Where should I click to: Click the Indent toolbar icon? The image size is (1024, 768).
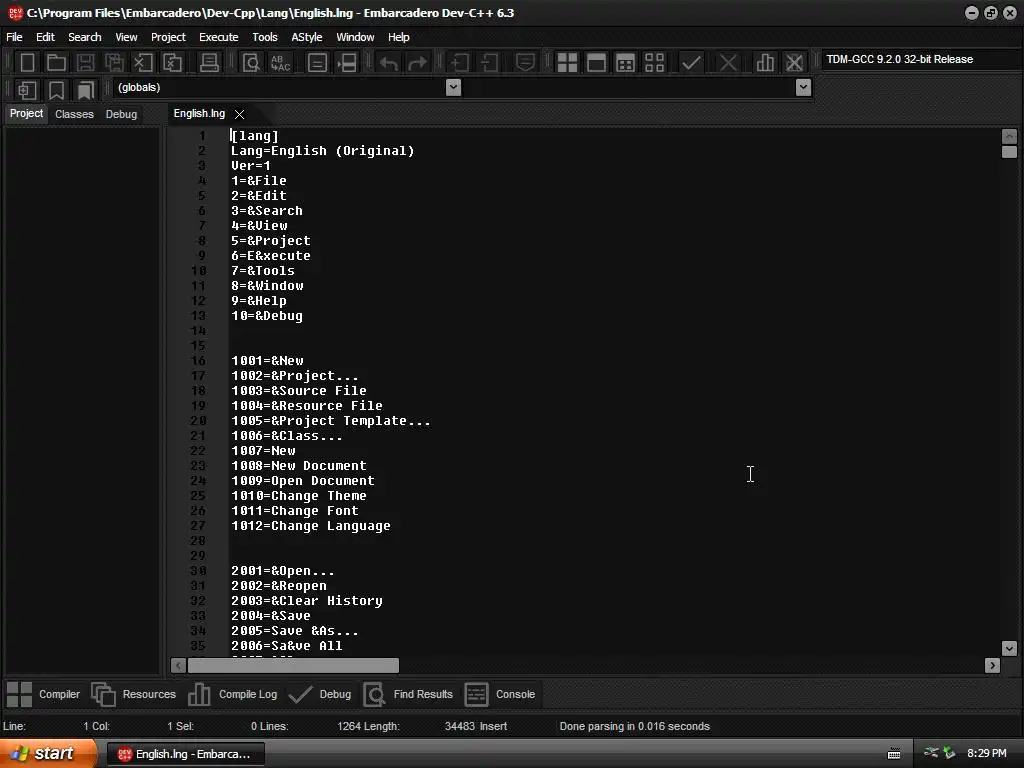point(460,63)
